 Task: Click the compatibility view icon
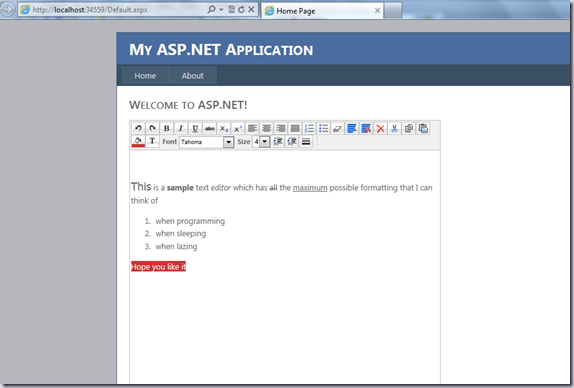tap(231, 10)
